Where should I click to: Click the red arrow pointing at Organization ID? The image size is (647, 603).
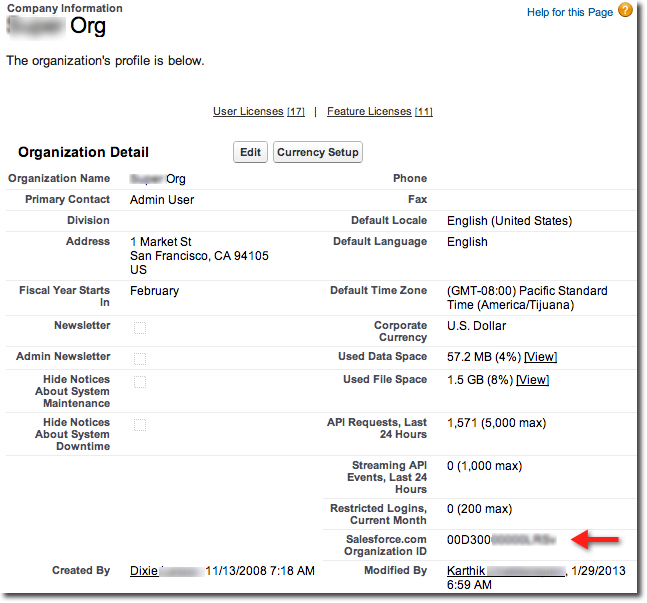pyautogui.click(x=596, y=540)
